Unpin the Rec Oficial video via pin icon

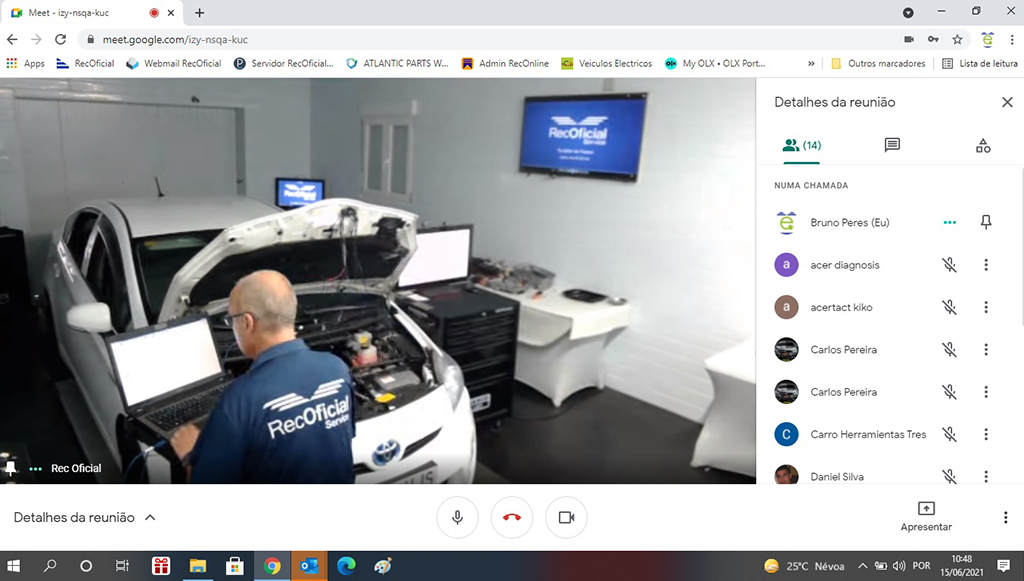[x=10, y=468]
